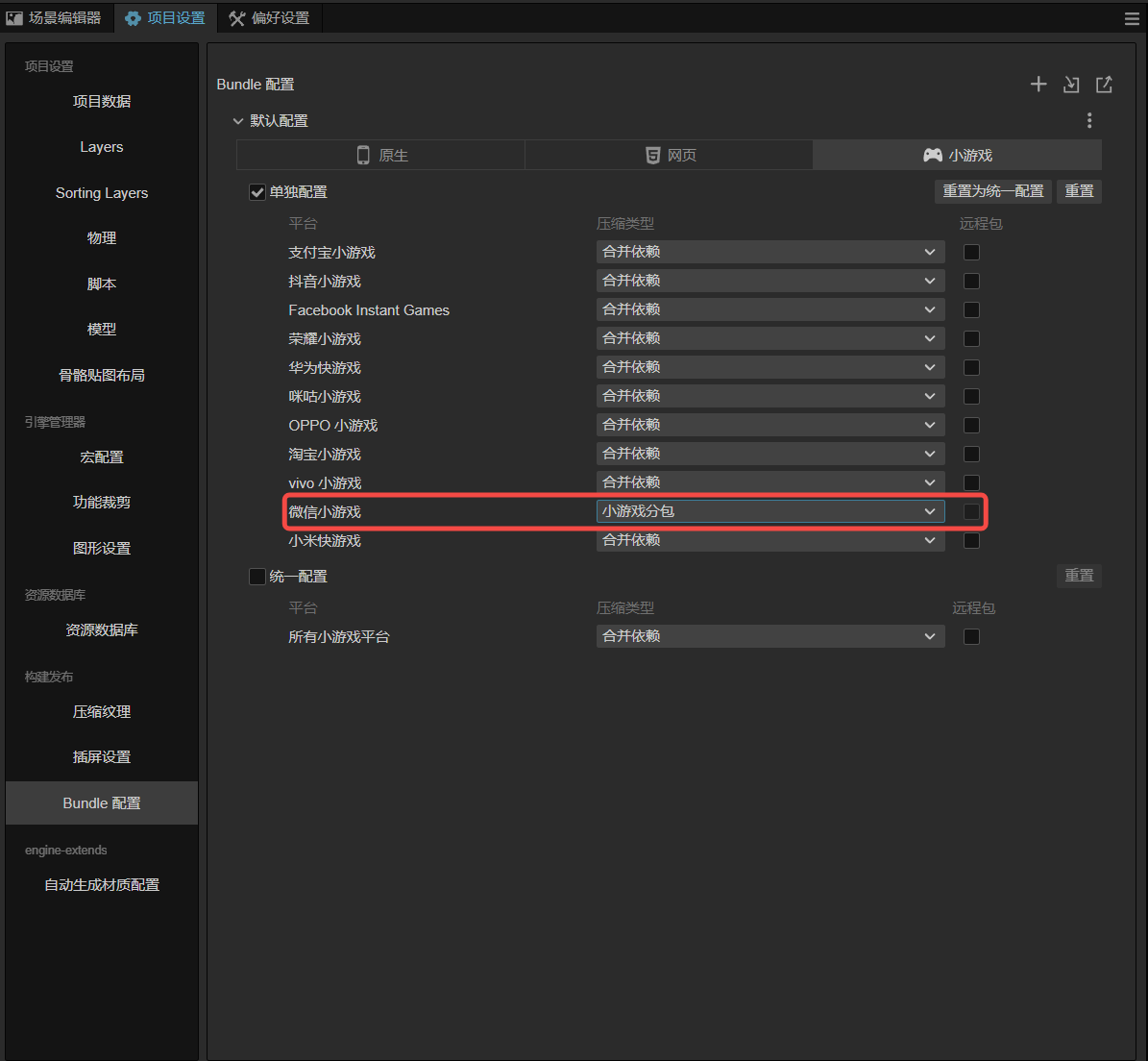Open compression dropdown for Facebook Instant Games

click(x=770, y=309)
